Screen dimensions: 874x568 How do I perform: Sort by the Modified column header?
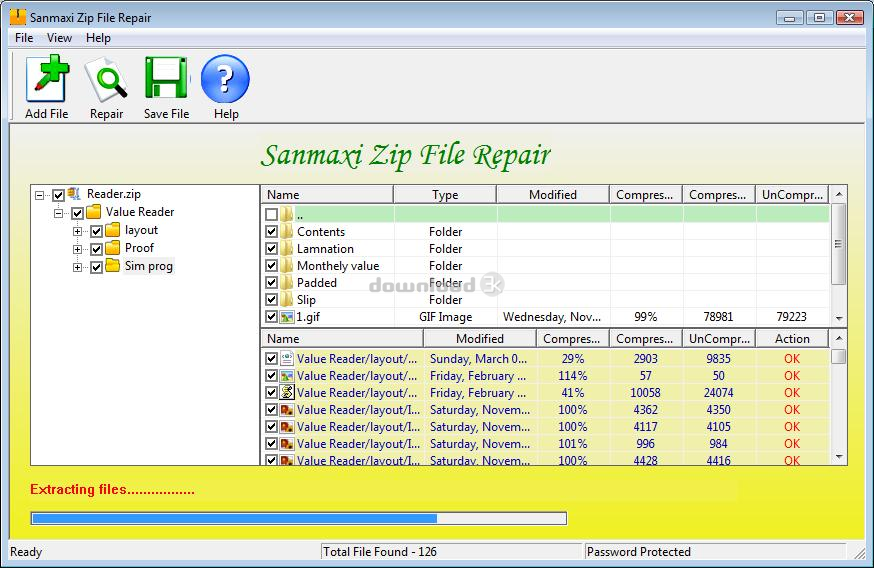552,195
